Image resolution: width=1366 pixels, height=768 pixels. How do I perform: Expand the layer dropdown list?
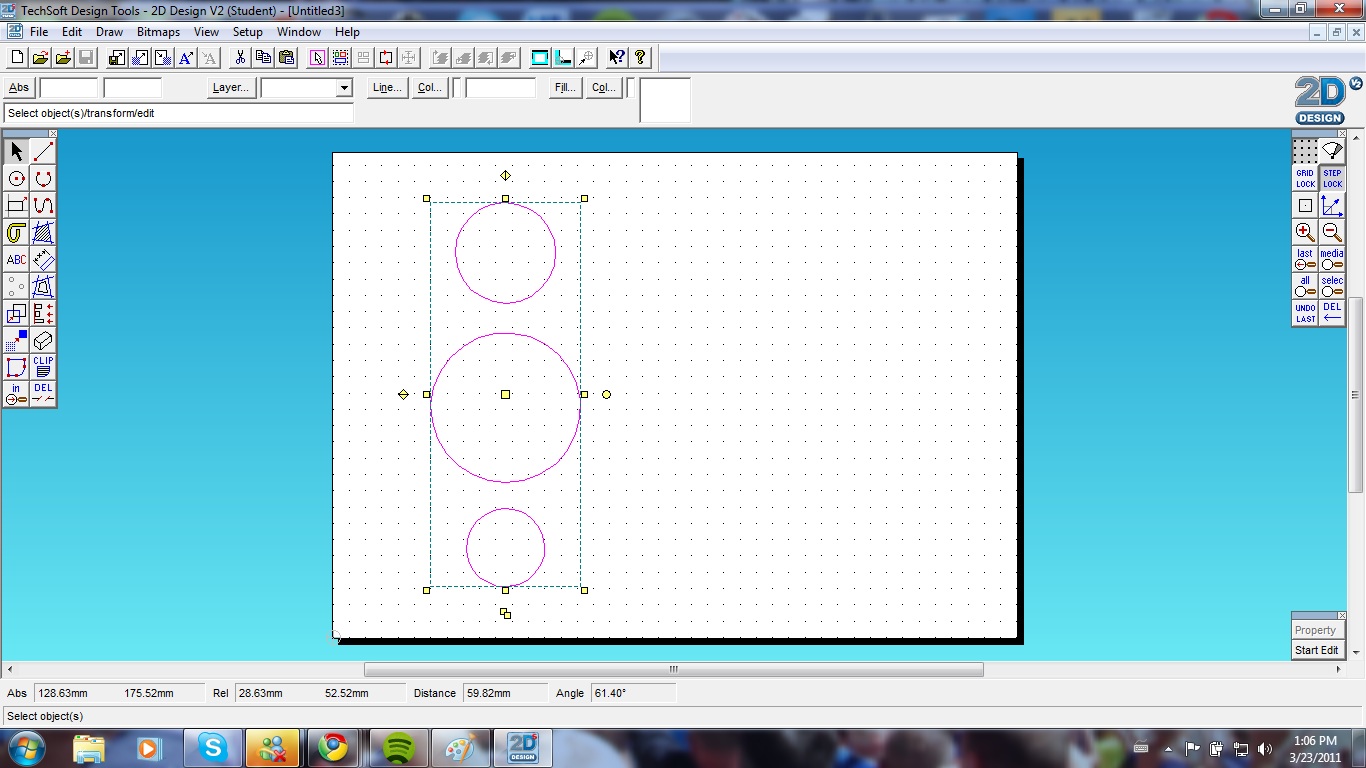coord(344,88)
